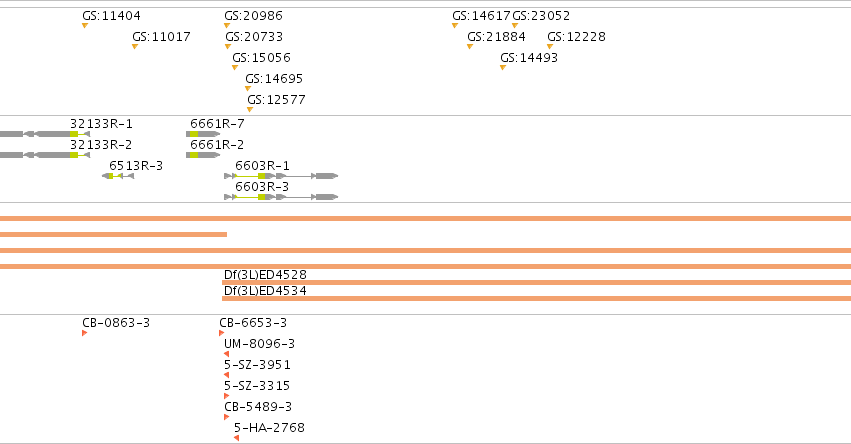The width and height of the screenshot is (851, 444).
Task: Click the "Df(3L)ED4534" label text
Action: pyautogui.click(x=265, y=290)
